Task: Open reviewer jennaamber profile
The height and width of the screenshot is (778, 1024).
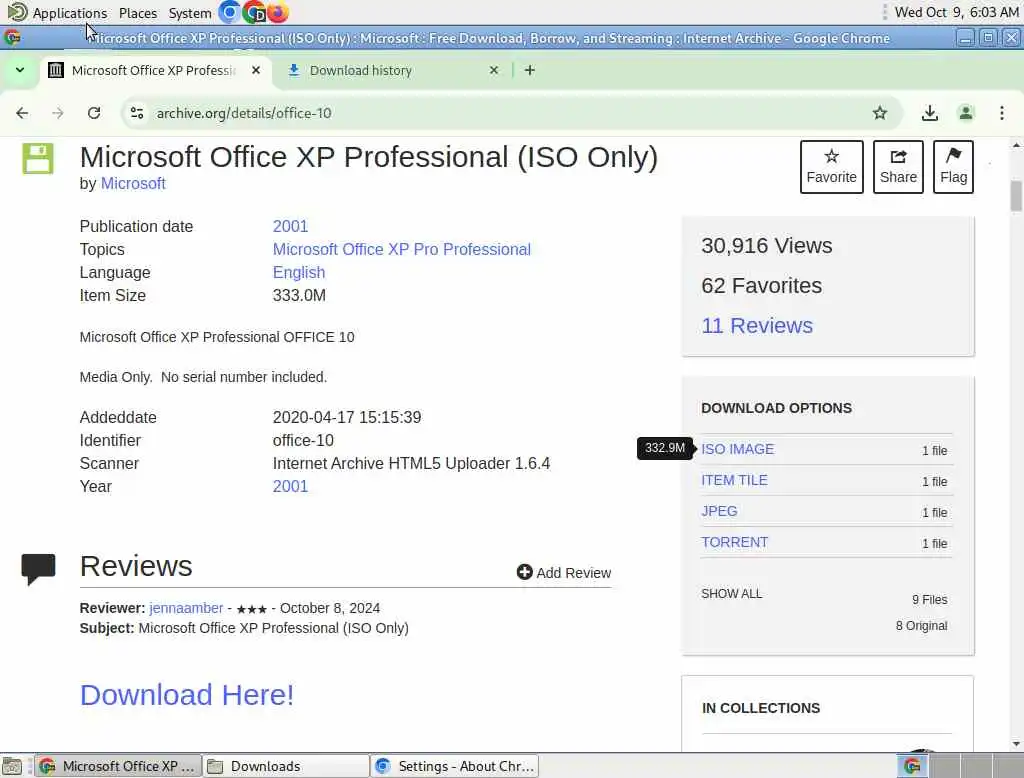Action: click(186, 608)
